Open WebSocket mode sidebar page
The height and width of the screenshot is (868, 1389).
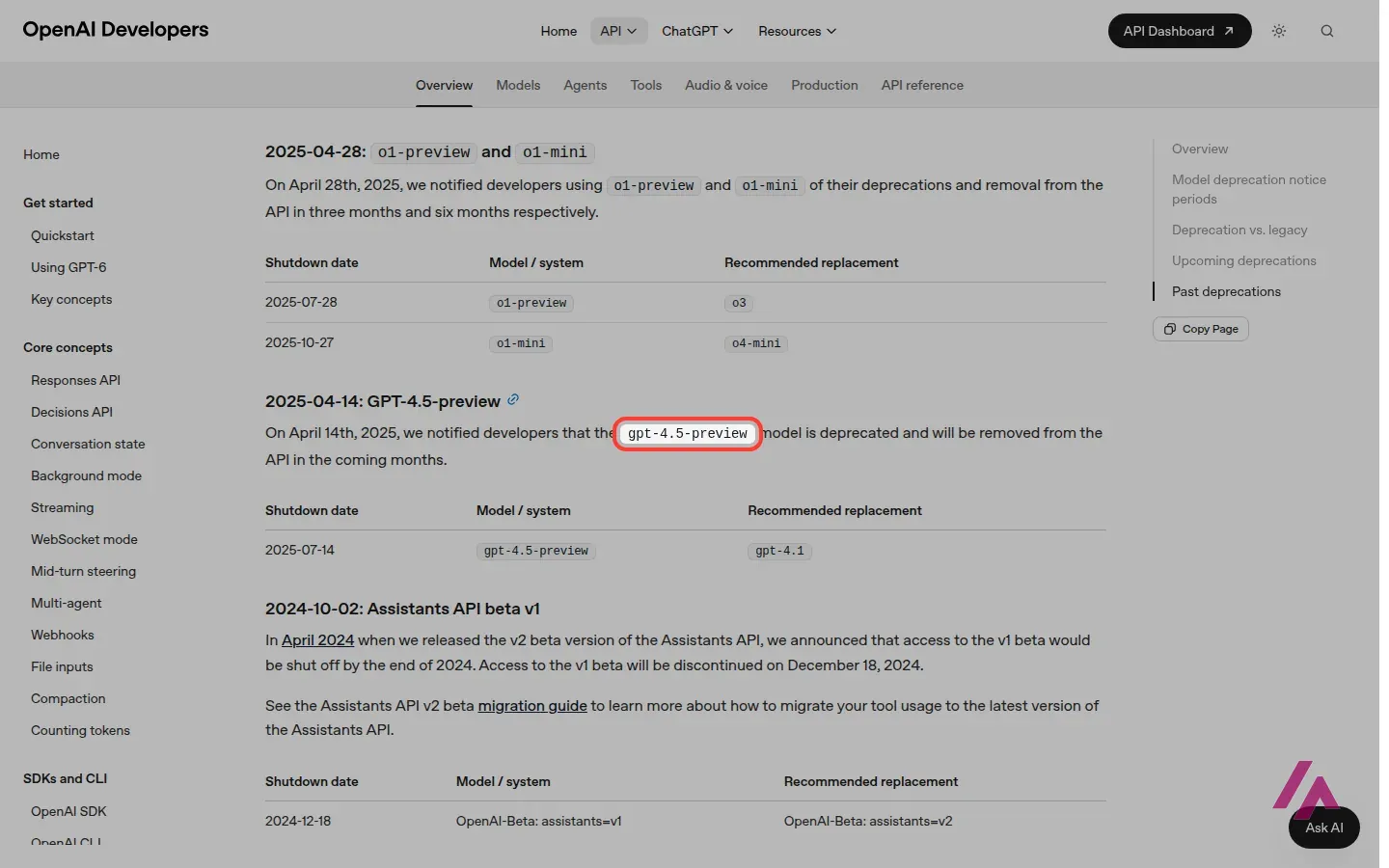pos(84,539)
